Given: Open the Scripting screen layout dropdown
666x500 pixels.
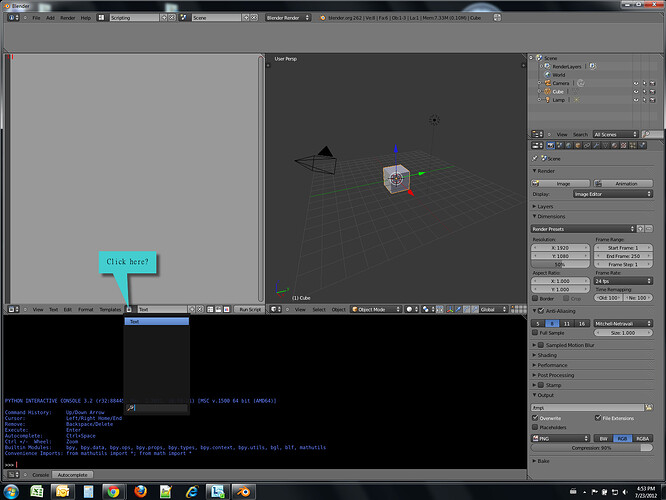Looking at the screenshot, I should pos(101,17).
